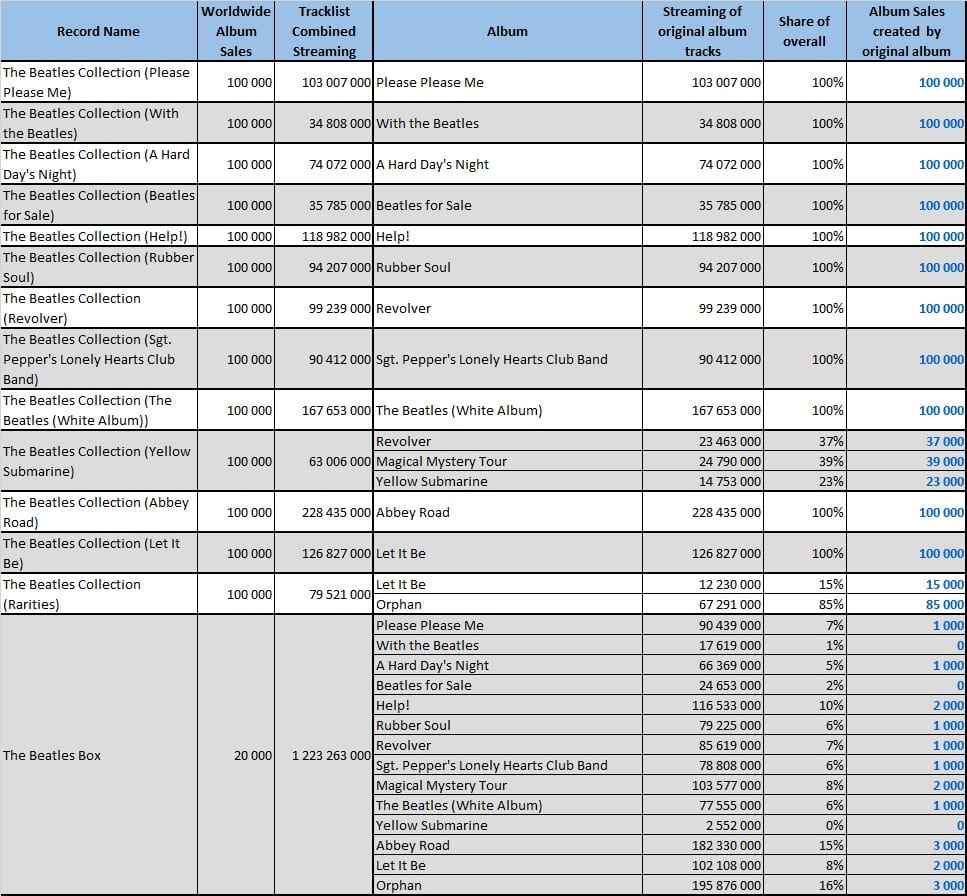Image resolution: width=967 pixels, height=896 pixels.
Task: Click the 12 230 000 streaming cell
Action: (x=702, y=584)
